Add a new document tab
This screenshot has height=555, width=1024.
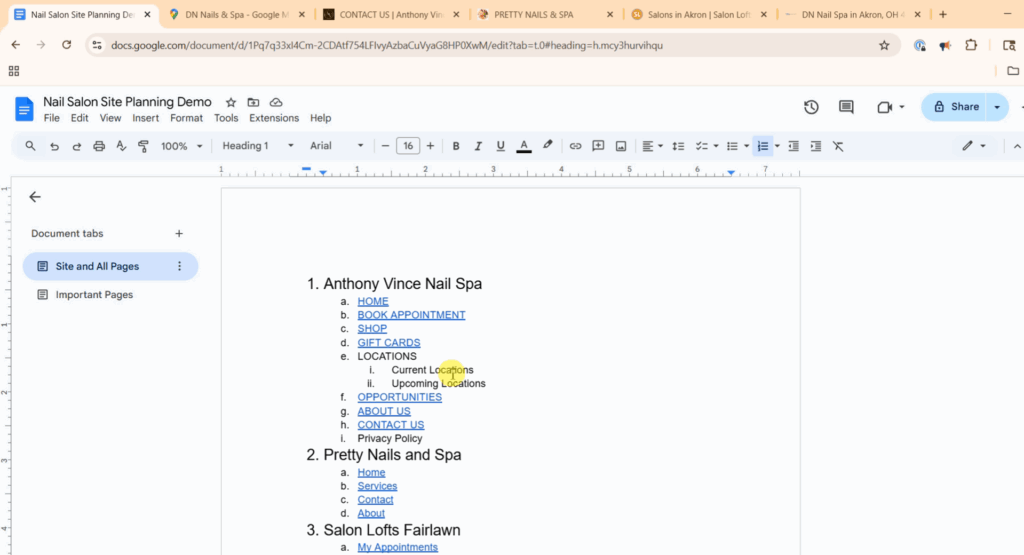point(179,234)
